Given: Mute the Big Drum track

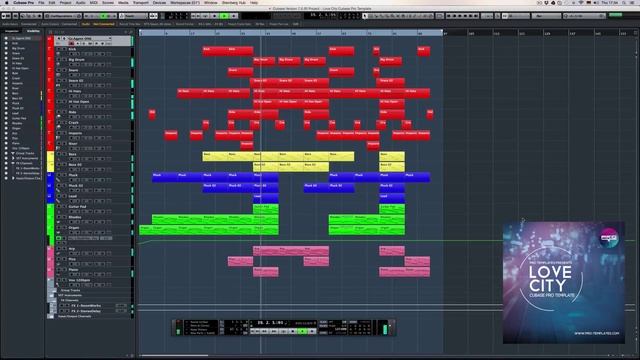Looking at the screenshot, I should click(59, 60).
